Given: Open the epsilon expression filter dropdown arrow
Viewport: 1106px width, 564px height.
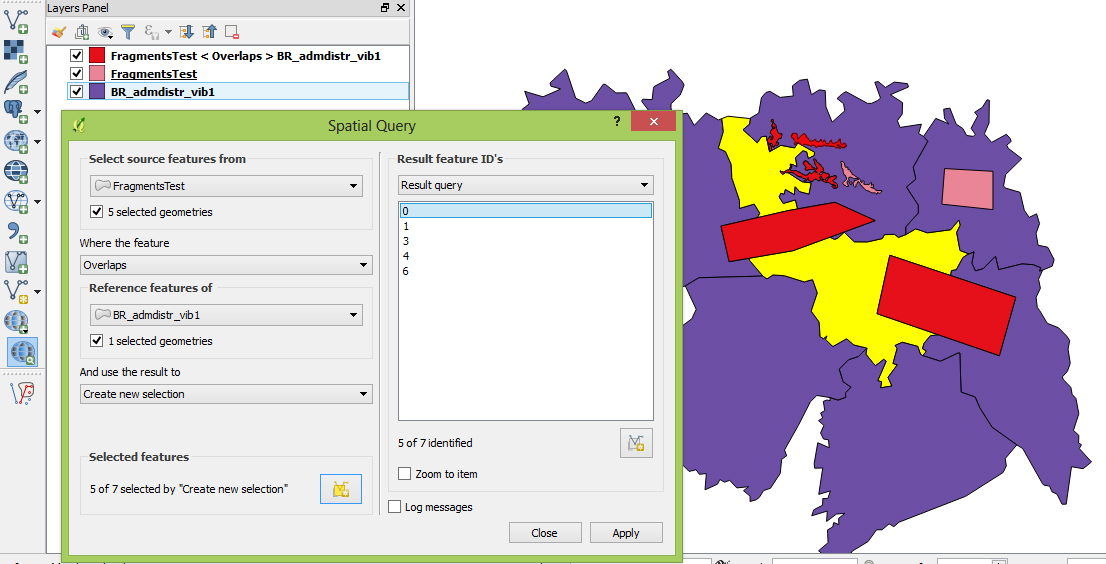Looking at the screenshot, I should click(x=168, y=32).
